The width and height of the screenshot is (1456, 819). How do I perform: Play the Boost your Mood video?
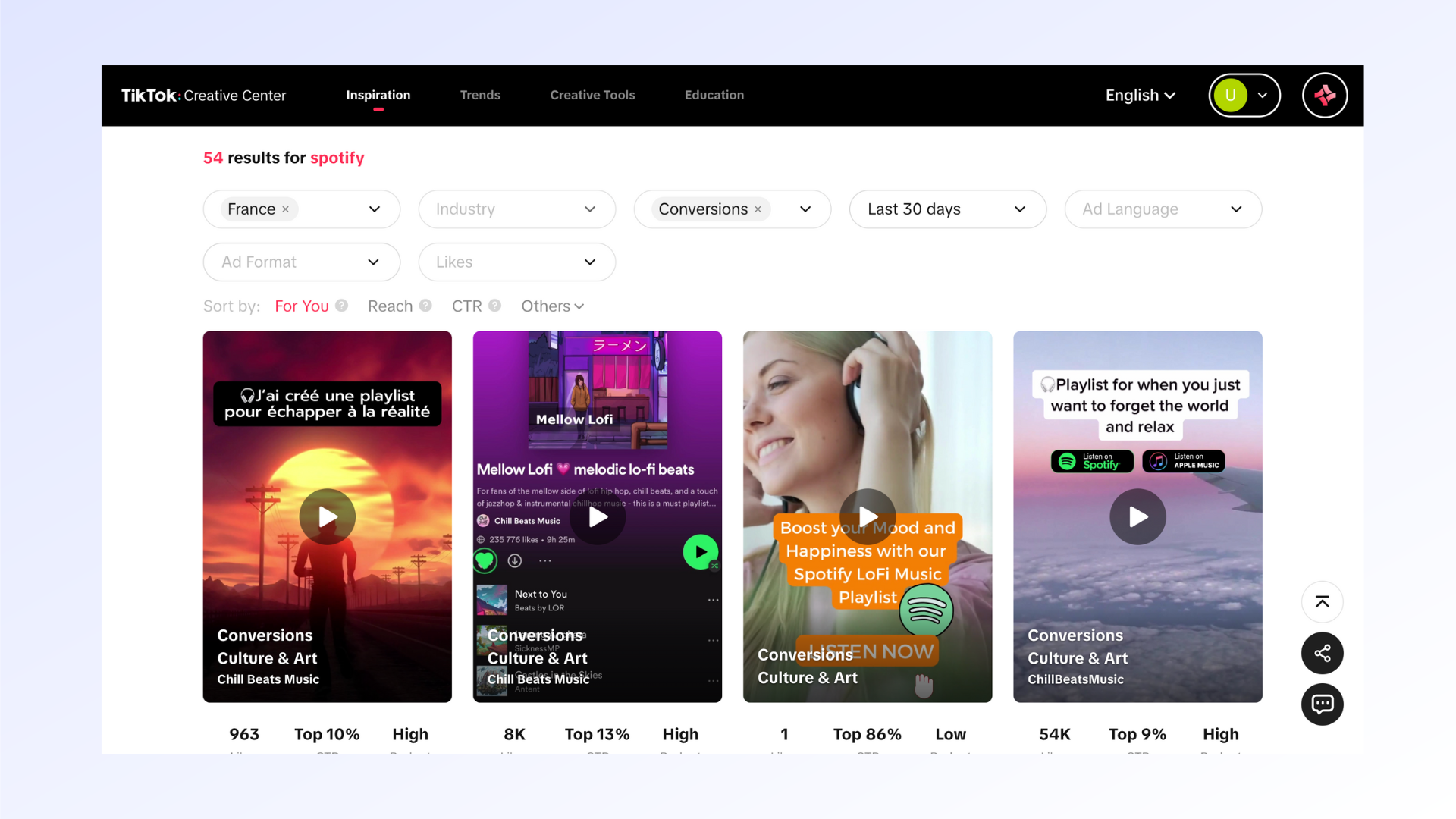point(868,517)
